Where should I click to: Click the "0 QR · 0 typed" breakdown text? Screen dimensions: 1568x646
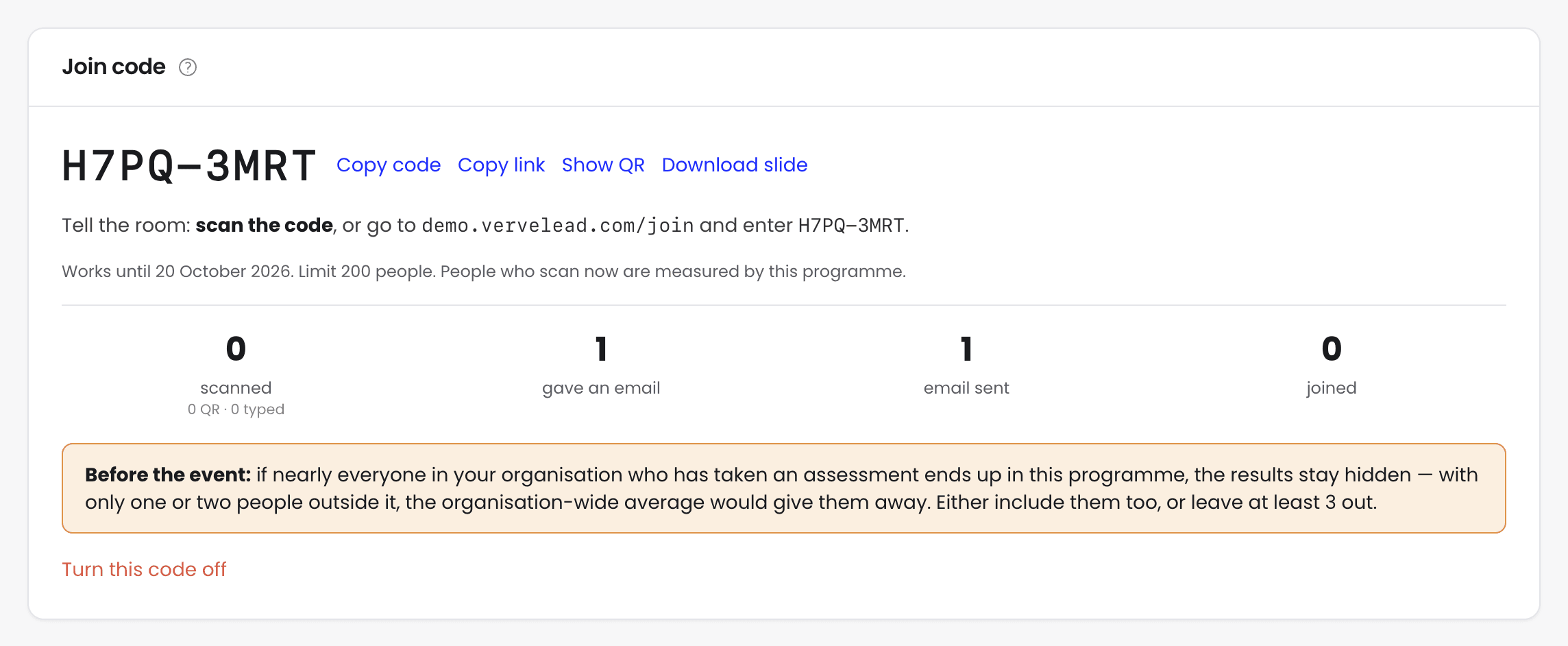click(x=236, y=409)
